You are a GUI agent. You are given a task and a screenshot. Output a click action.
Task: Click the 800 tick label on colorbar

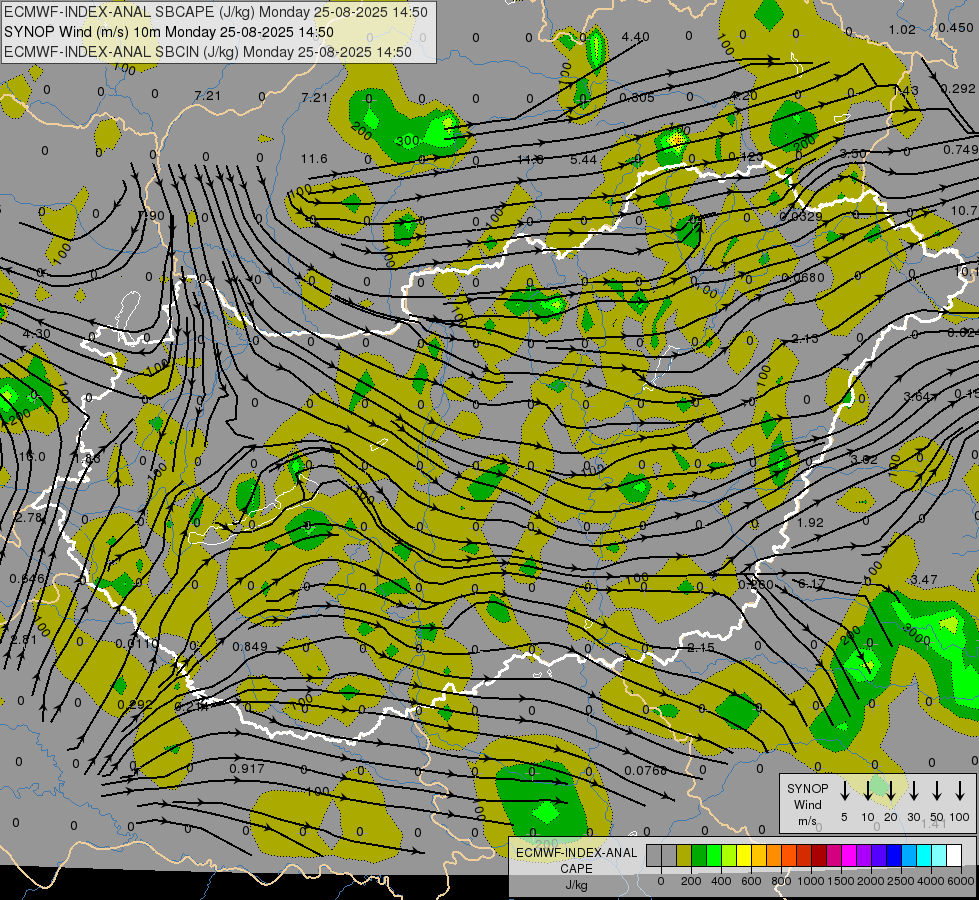[781, 881]
